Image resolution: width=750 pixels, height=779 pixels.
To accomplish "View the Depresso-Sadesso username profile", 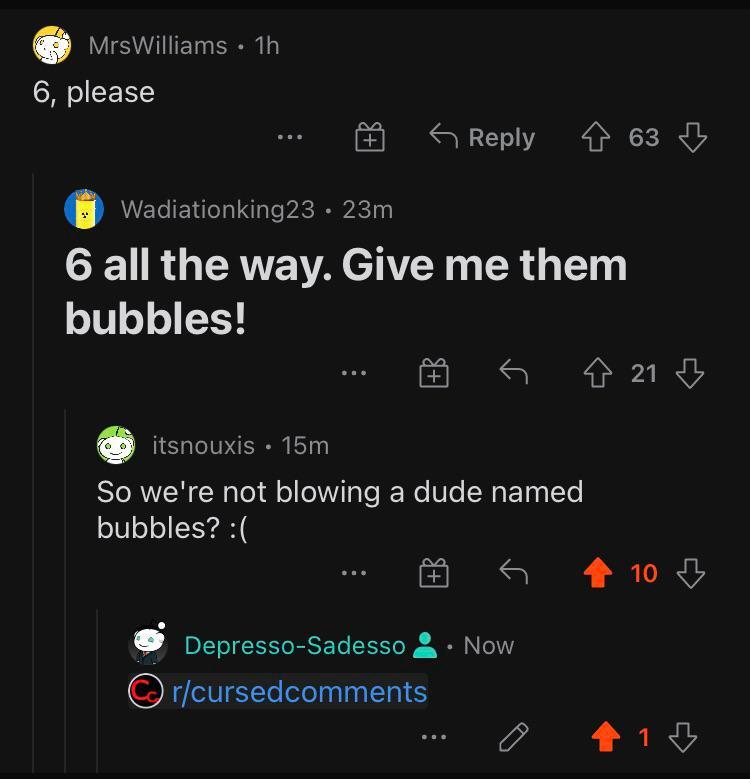I will click(x=295, y=645).
